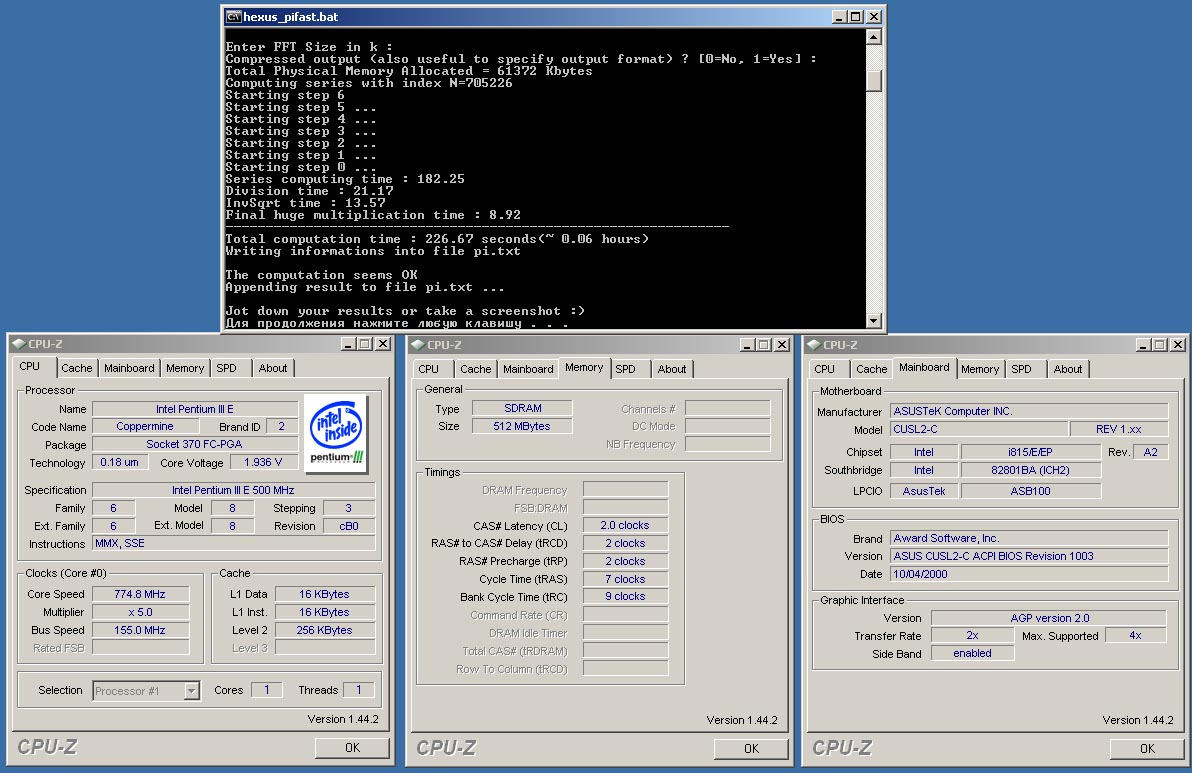Click the Bus Speed value 155.0 MHz
The height and width of the screenshot is (773, 1192).
click(x=140, y=630)
